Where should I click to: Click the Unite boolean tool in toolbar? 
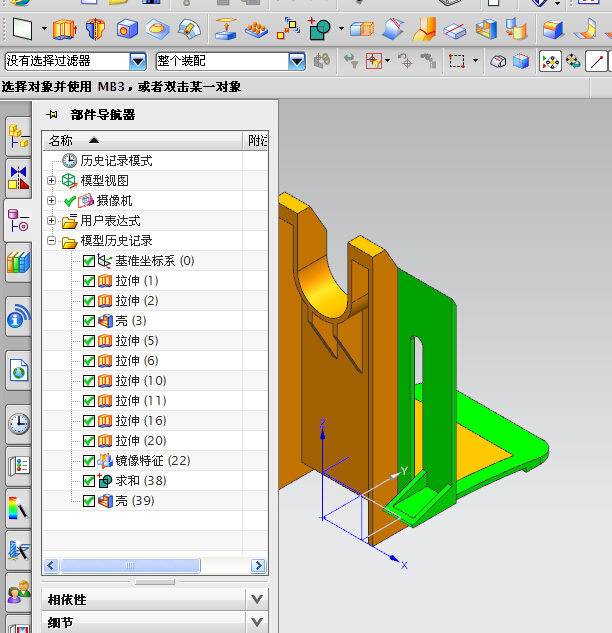pyautogui.click(x=319, y=29)
